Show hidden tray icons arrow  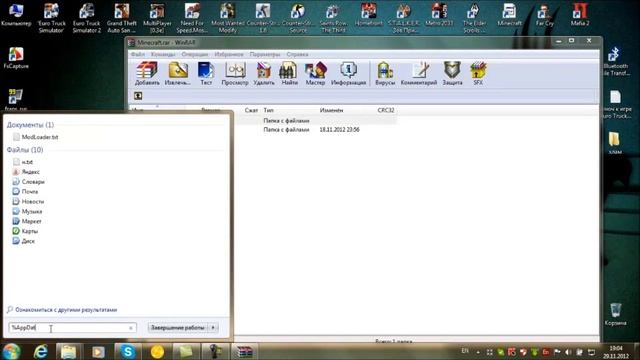coord(478,352)
